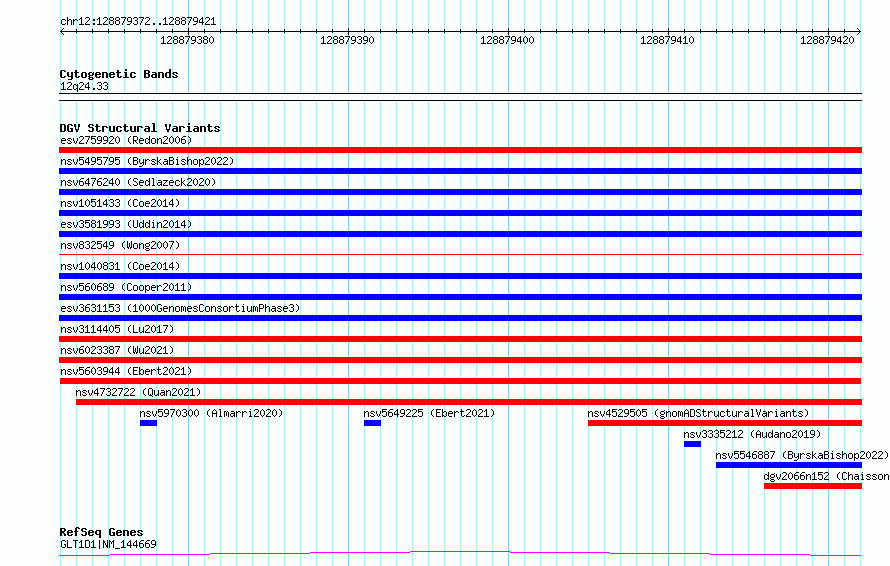890x566 pixels.
Task: Open the nsv6023387 (Wu2021) variant
Action: [x=117, y=350]
